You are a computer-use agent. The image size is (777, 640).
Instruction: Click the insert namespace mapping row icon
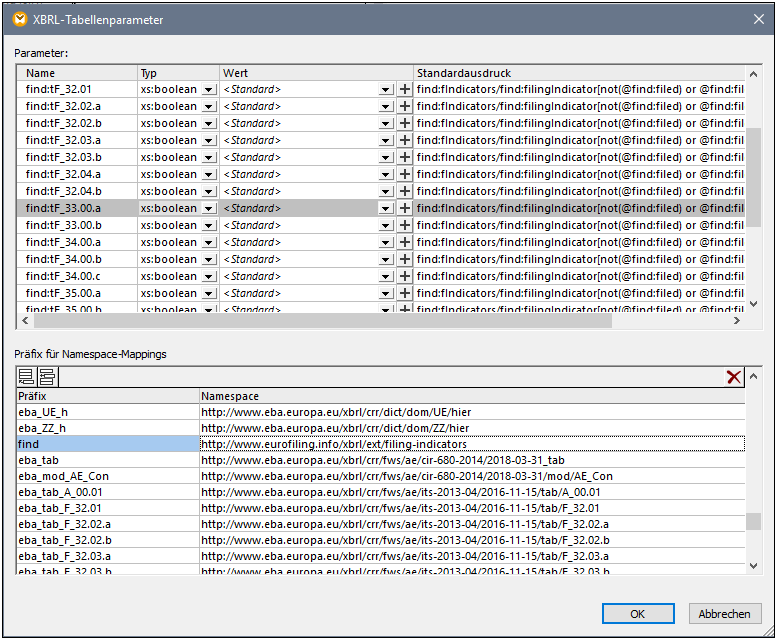(x=47, y=377)
